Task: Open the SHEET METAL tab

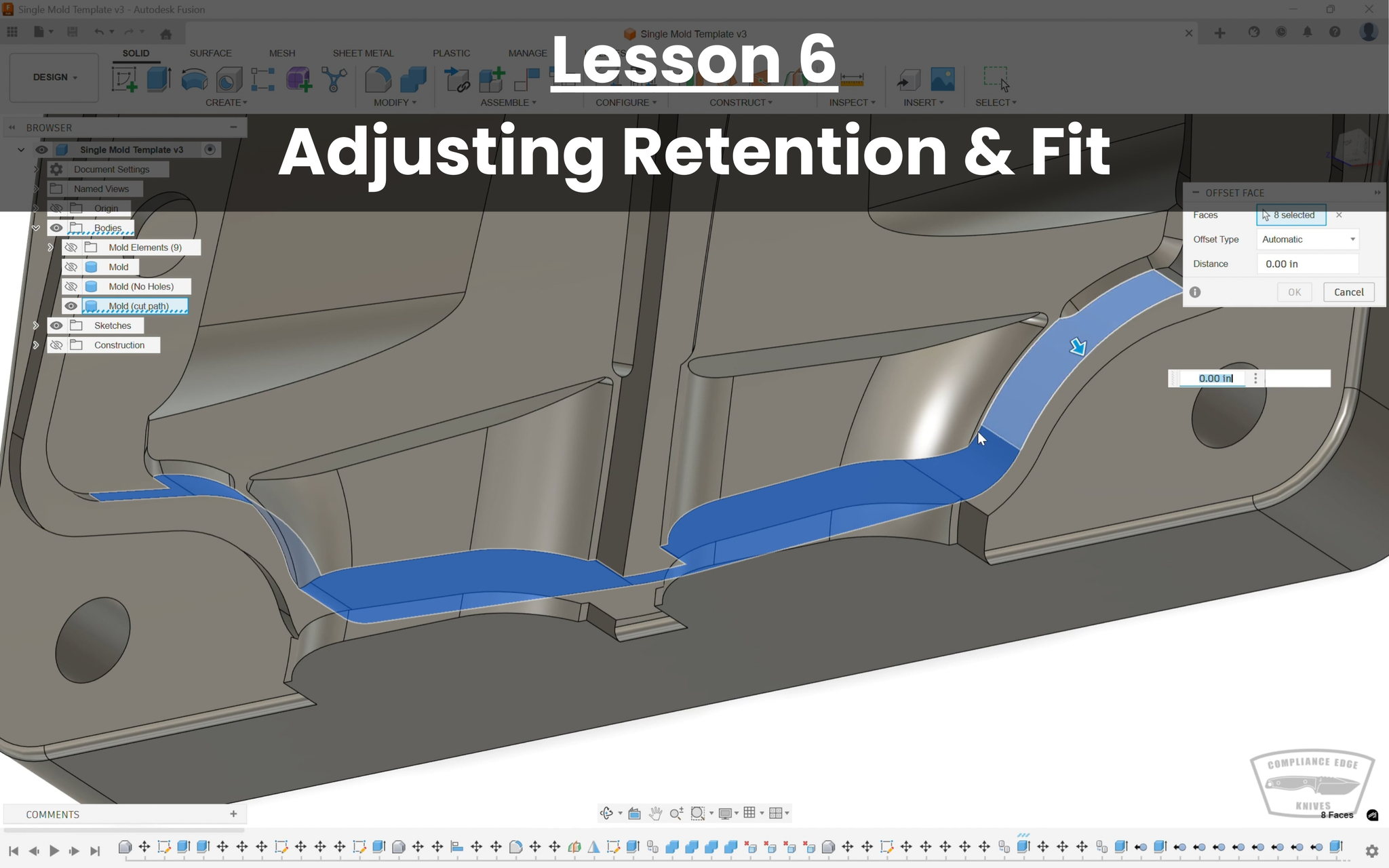Action: point(363,53)
